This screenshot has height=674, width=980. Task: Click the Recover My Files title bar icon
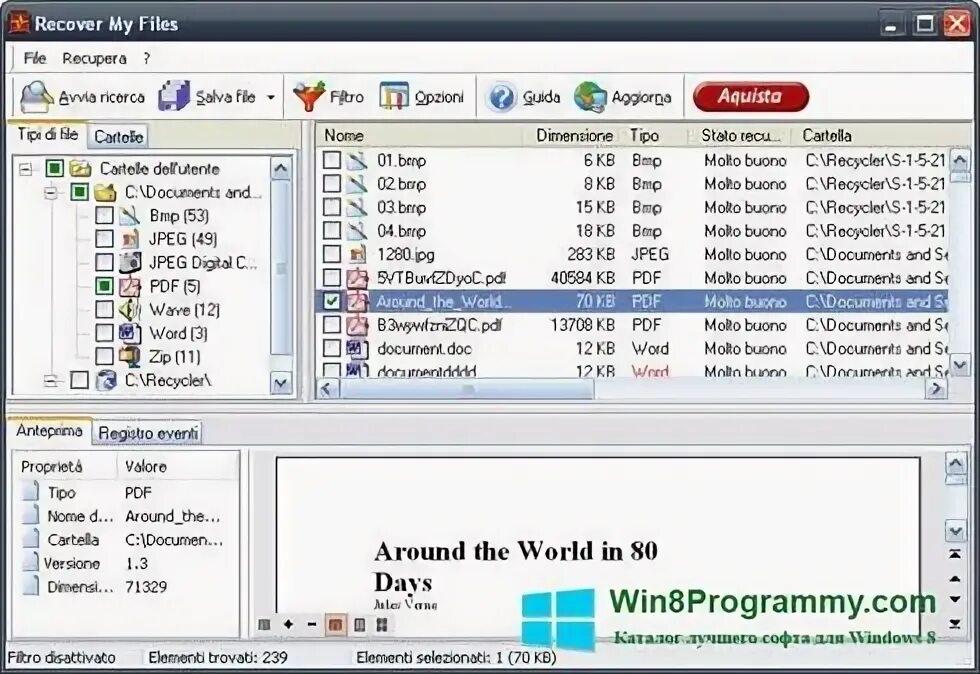click(19, 23)
